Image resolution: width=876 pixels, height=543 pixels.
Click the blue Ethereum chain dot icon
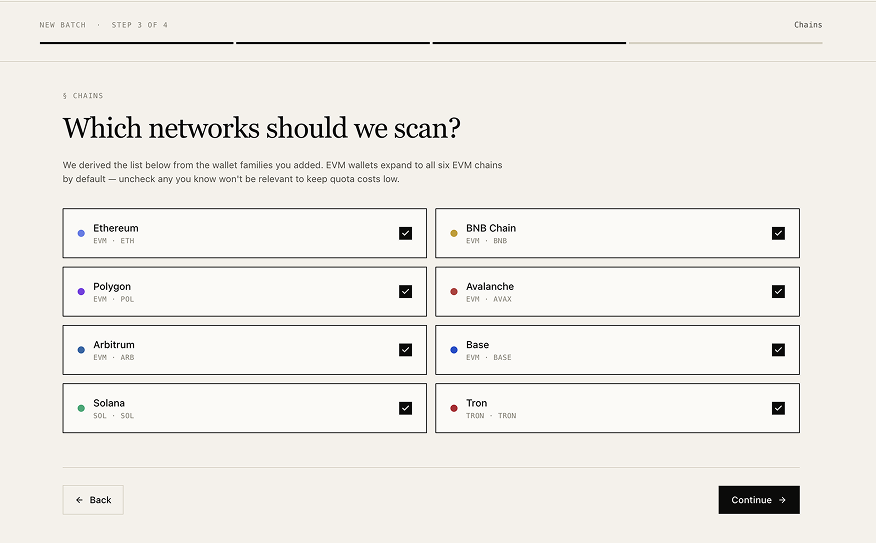[x=81, y=233]
